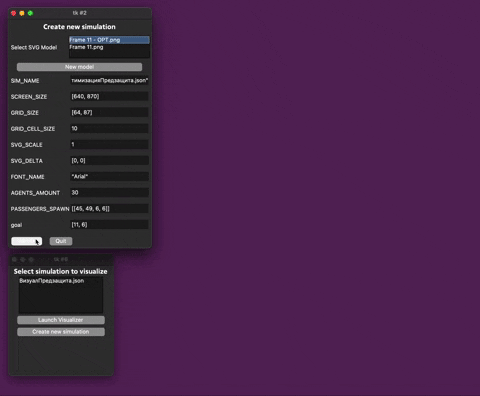480x396 pixels.
Task: Select the SVG_DELTA entry box
Action: (109, 160)
